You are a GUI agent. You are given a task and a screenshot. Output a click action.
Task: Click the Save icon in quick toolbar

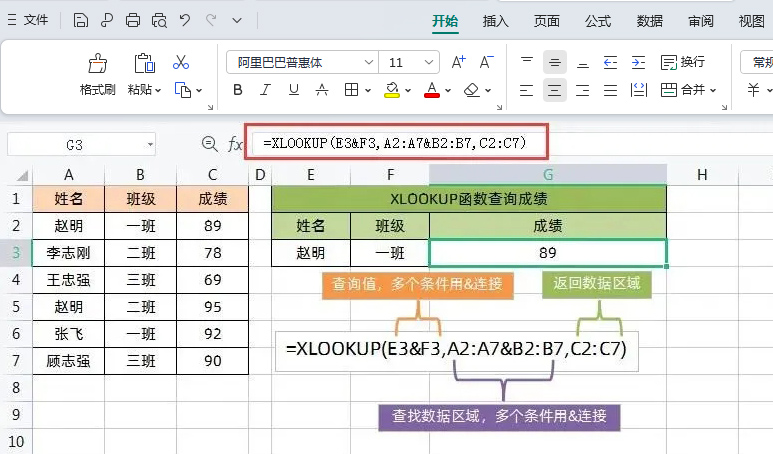80,20
